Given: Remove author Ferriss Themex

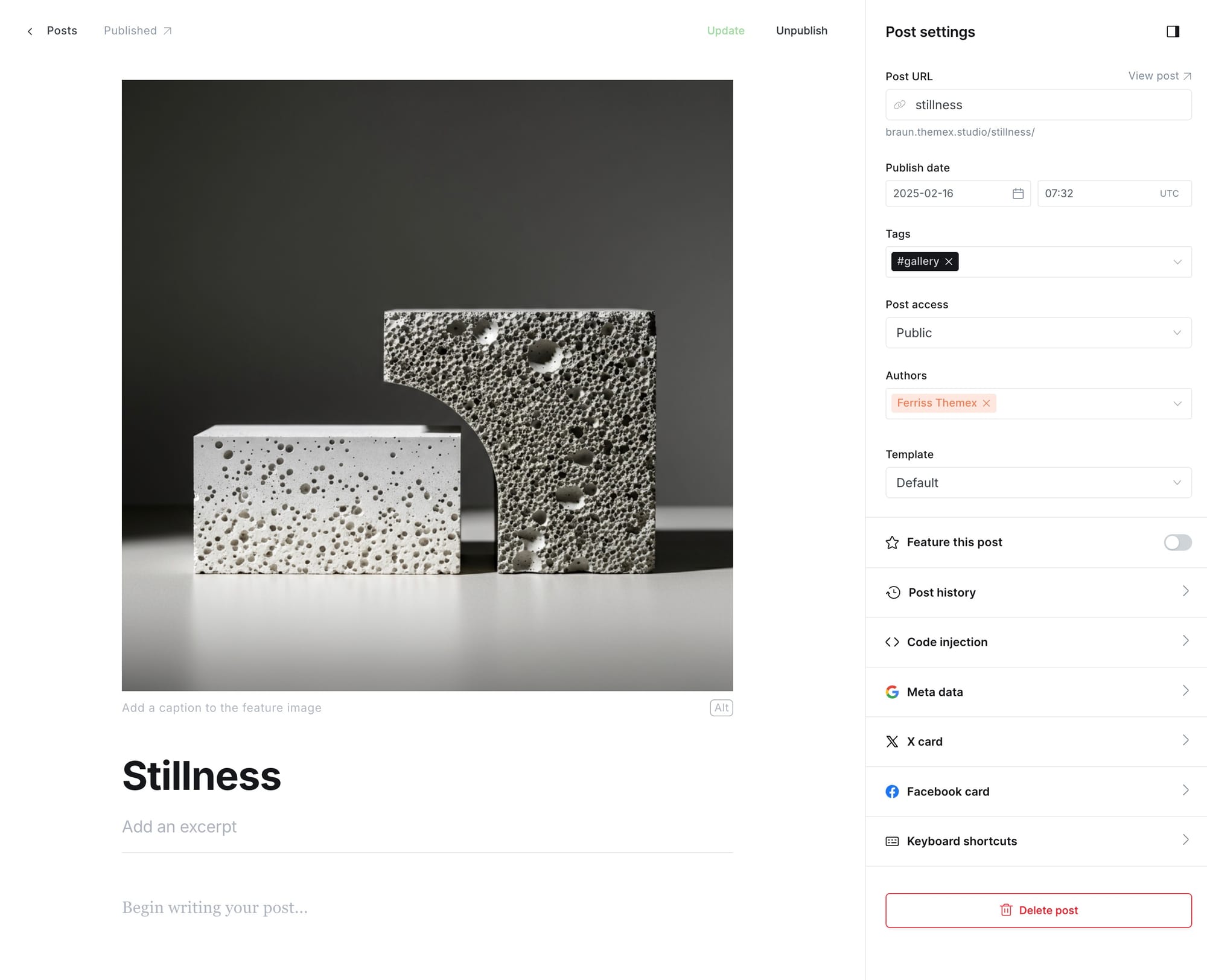Looking at the screenshot, I should [986, 403].
